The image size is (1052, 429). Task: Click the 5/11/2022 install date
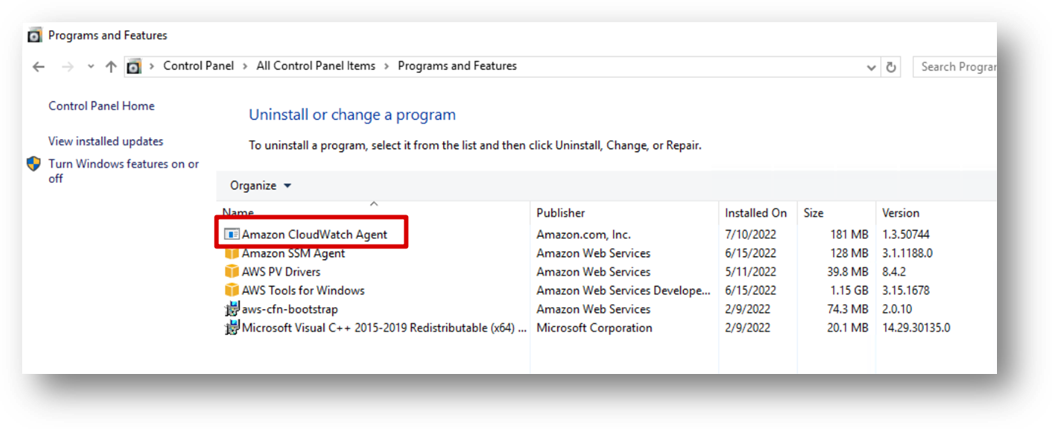(750, 272)
